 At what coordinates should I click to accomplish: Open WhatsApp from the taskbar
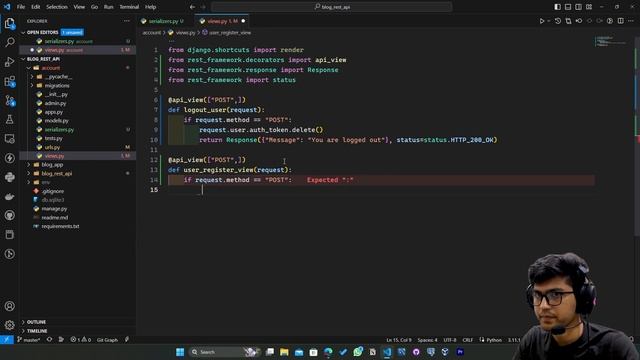click(358, 352)
